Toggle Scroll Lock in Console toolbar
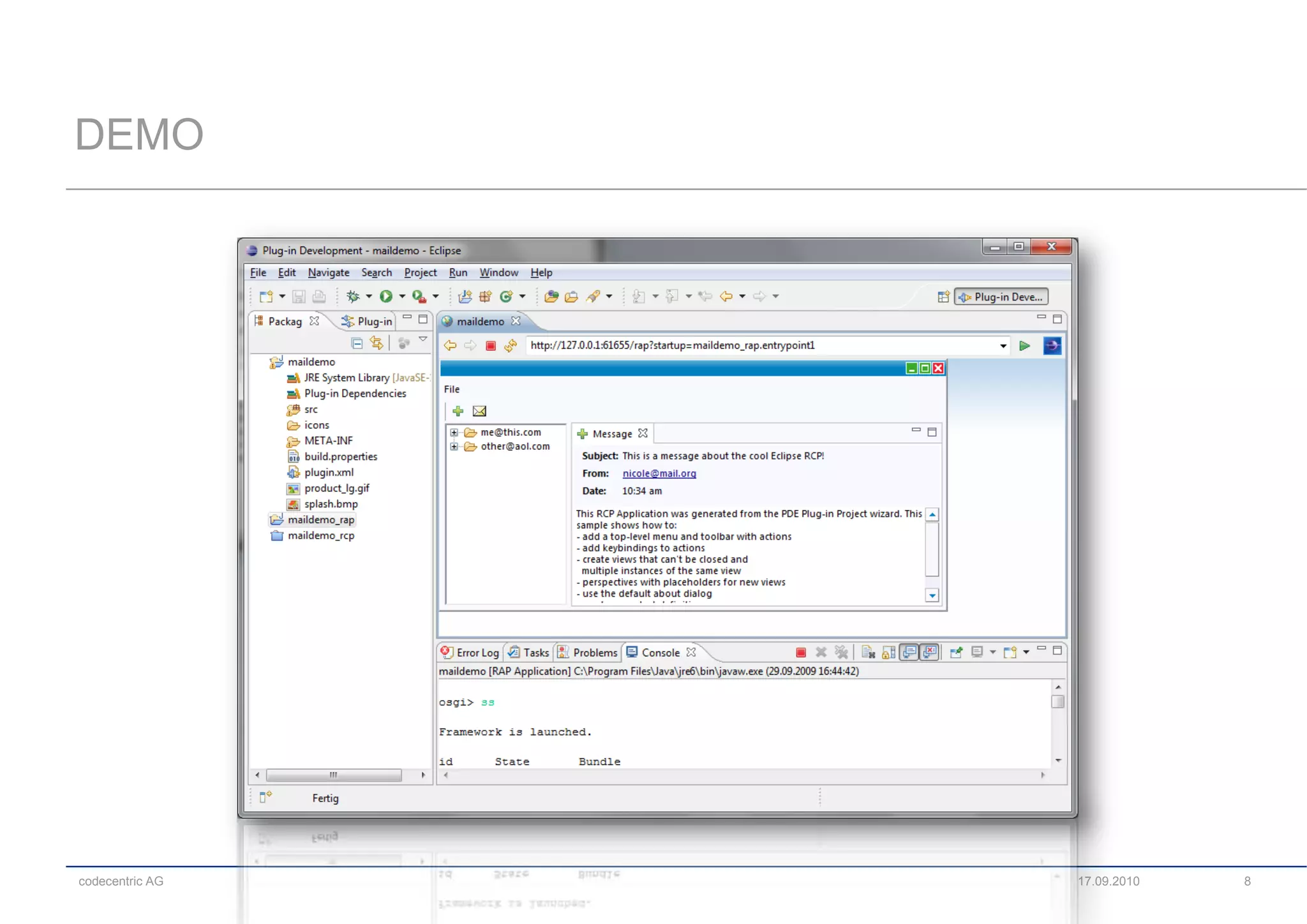This screenshot has height=924, width=1307. 888,652
